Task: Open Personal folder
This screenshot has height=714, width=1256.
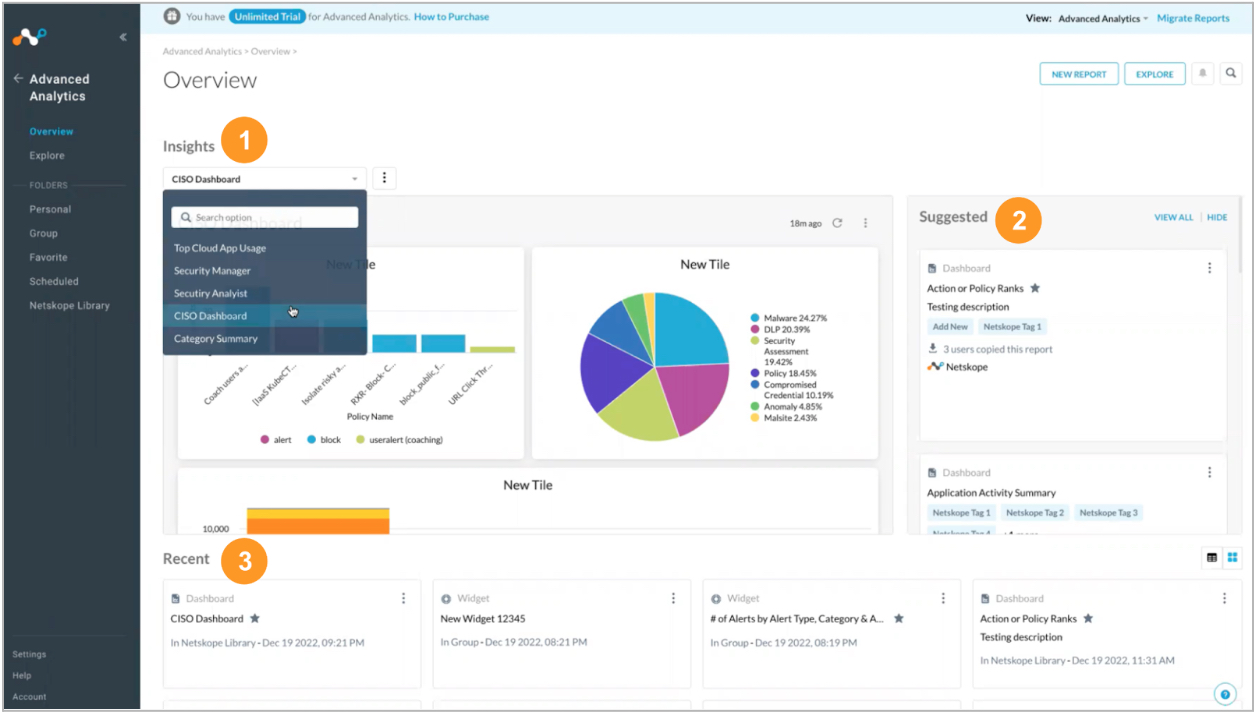Action: click(x=50, y=209)
